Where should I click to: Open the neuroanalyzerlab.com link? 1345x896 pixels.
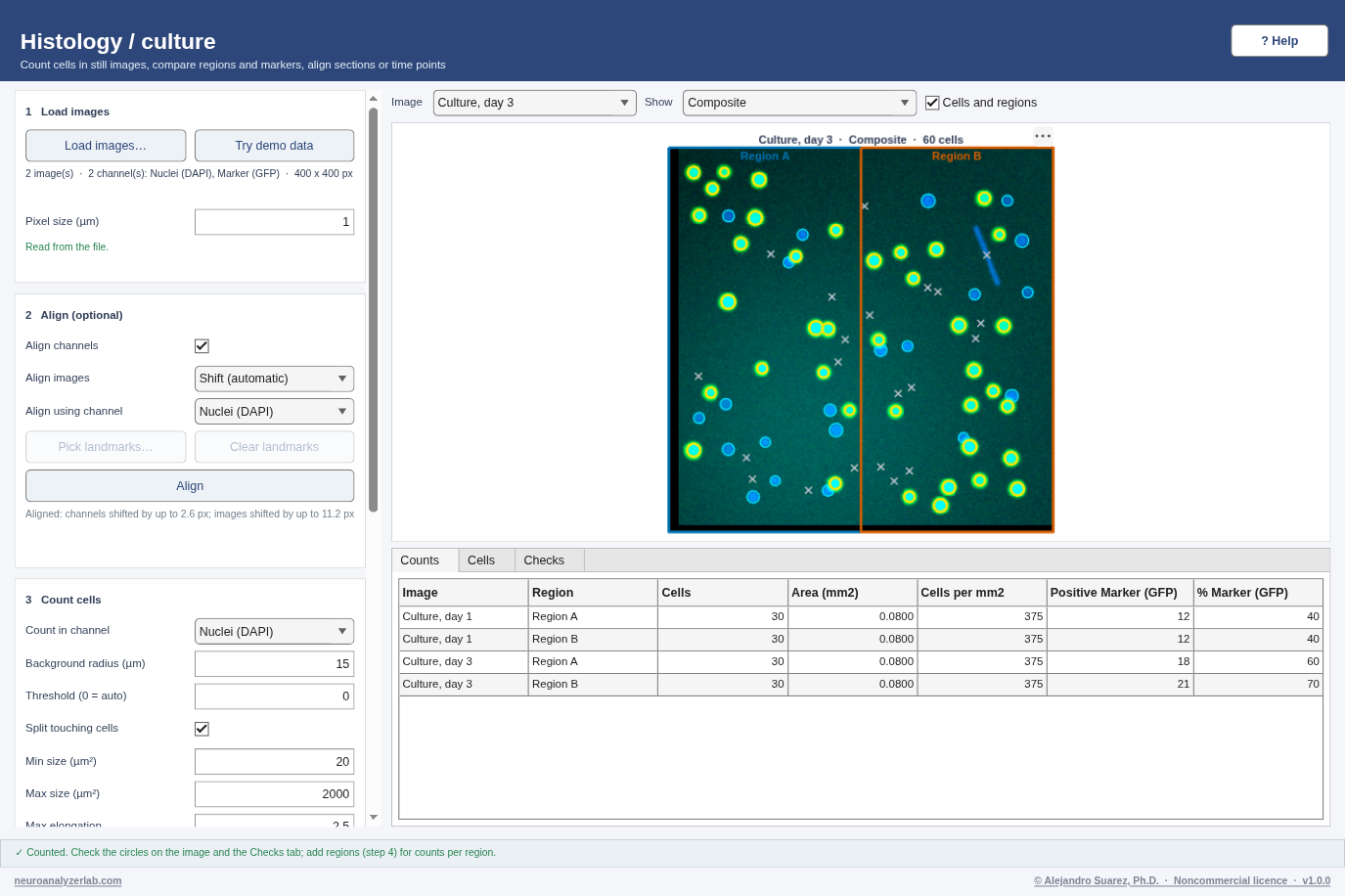click(67, 880)
